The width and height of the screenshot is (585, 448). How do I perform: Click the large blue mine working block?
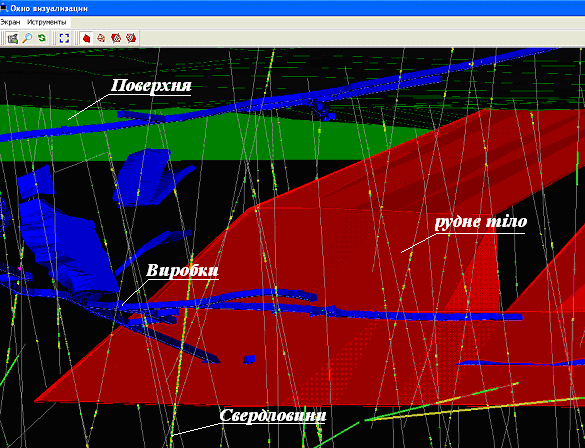[x=69, y=246]
